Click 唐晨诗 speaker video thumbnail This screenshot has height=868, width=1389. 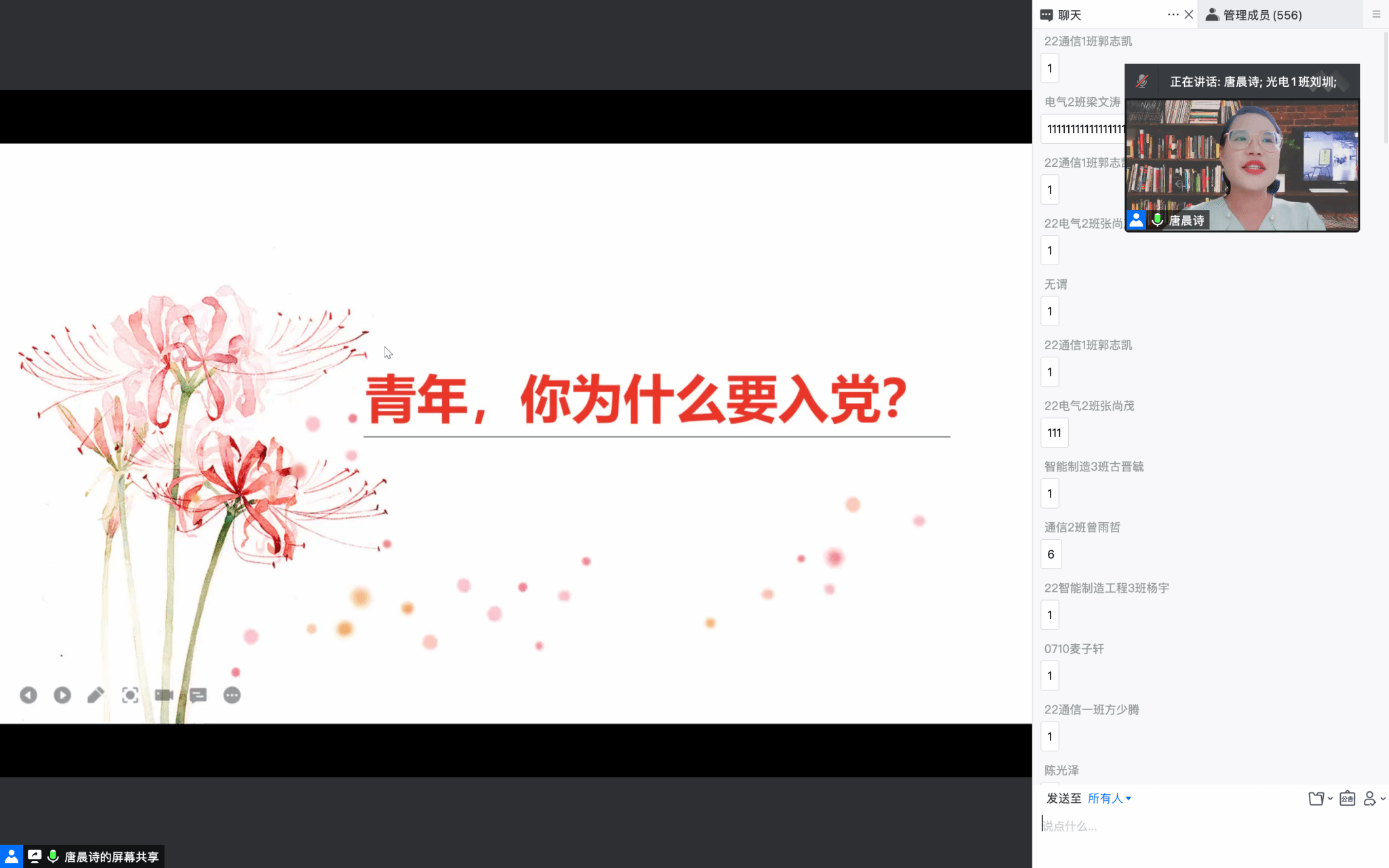point(1243,165)
